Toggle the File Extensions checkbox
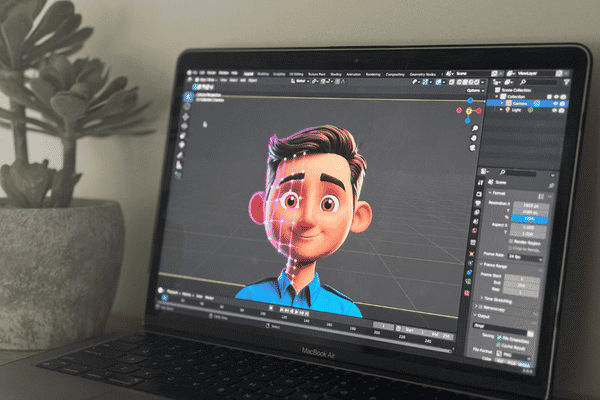Screen dimensions: 600x400 point(499,338)
